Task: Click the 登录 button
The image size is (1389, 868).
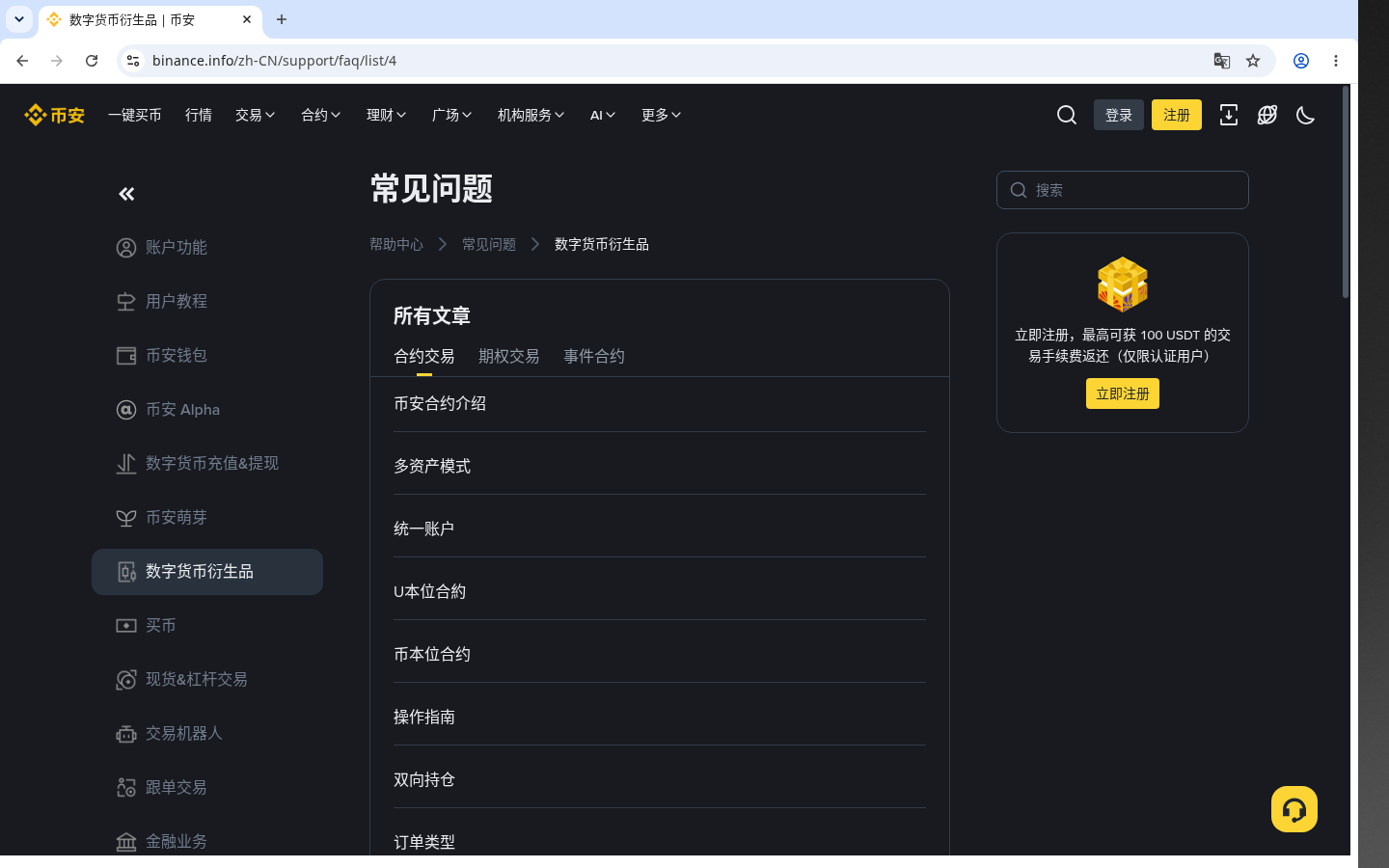Action: (x=1119, y=116)
